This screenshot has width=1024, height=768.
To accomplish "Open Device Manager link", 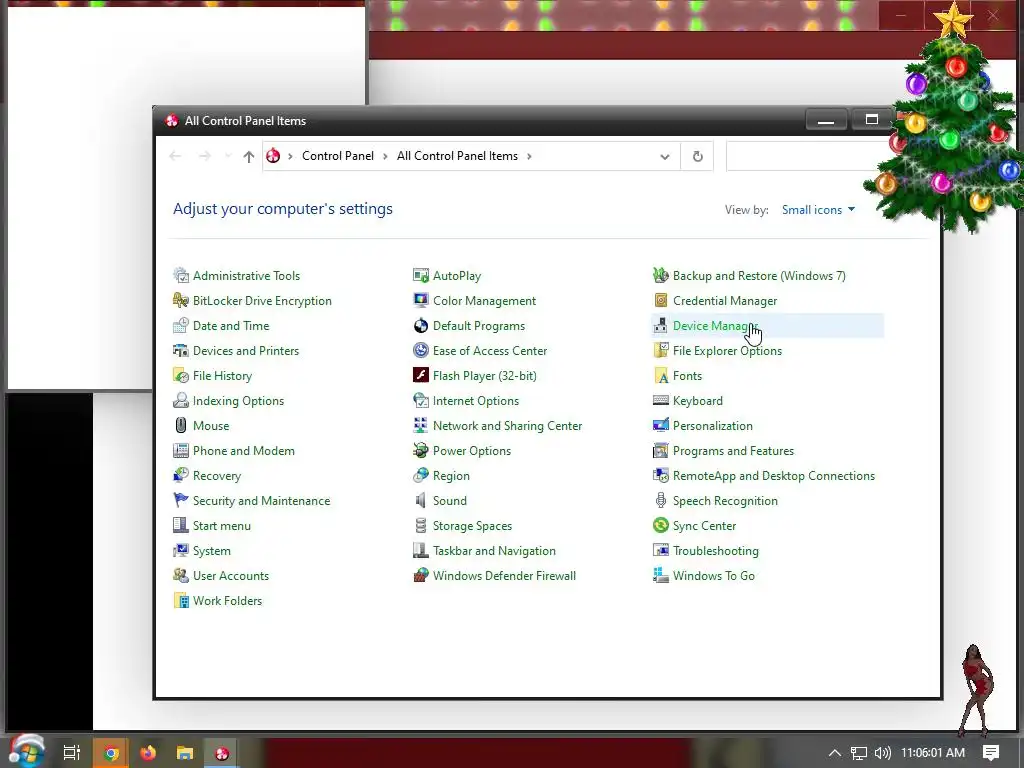I will 715,325.
